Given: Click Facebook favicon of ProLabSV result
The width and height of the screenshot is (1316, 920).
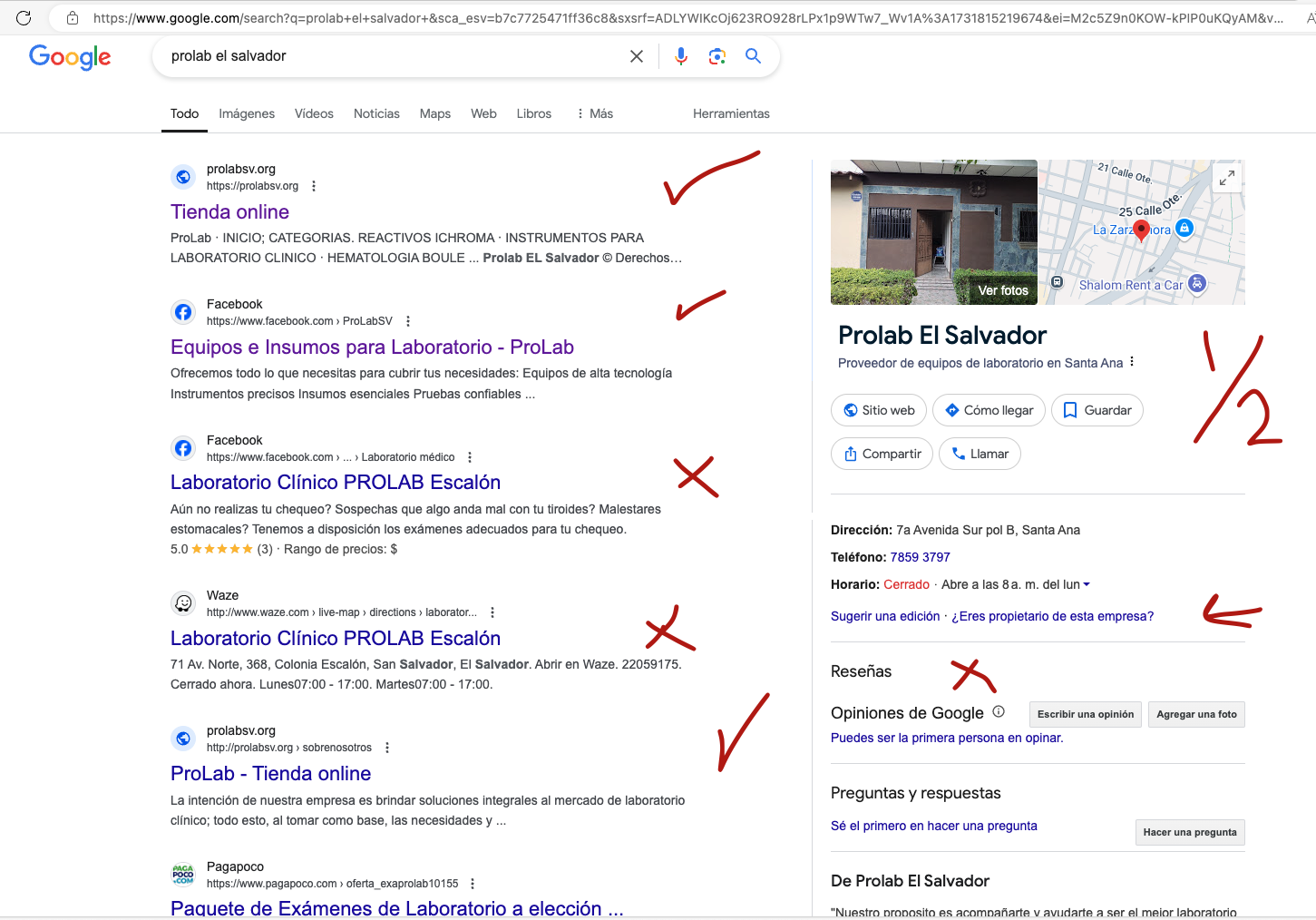Looking at the screenshot, I should tap(183, 312).
